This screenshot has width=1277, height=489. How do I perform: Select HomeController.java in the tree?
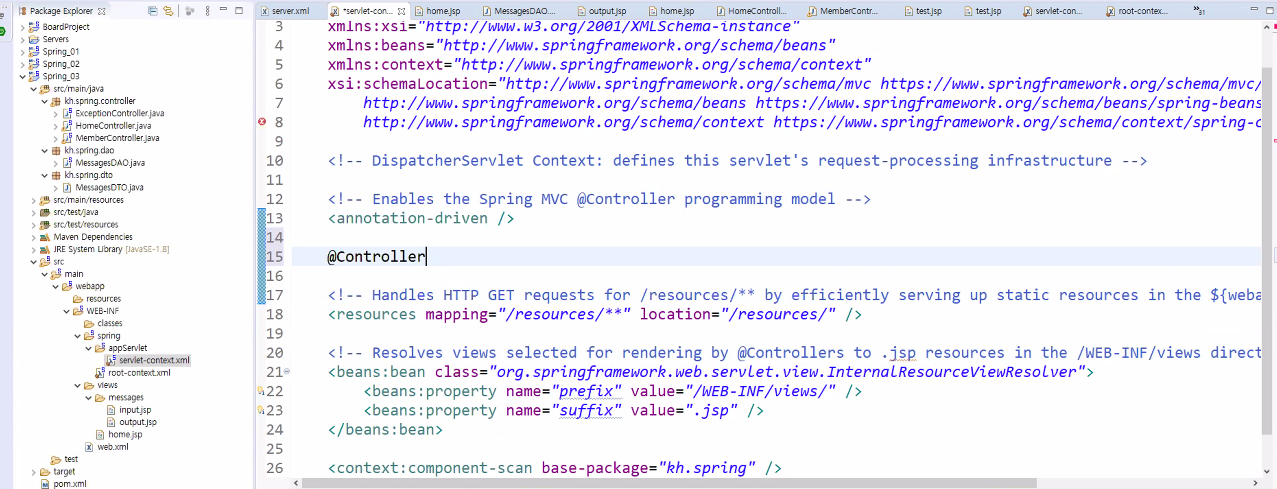[113, 126]
